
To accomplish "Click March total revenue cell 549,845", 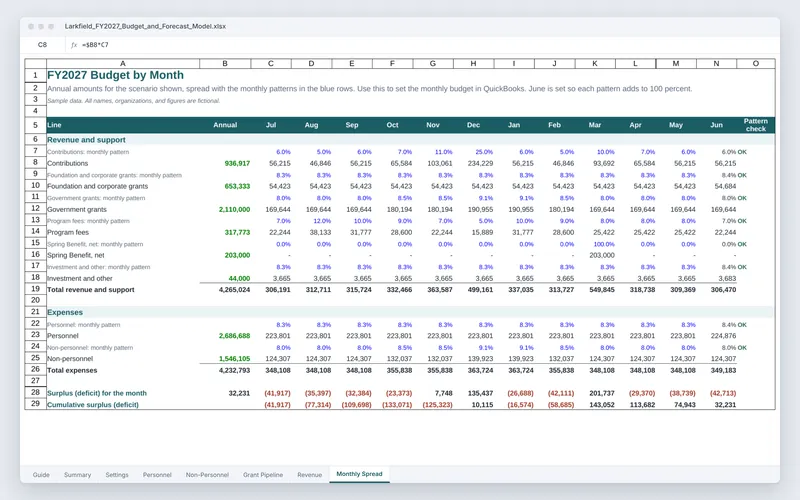I will click(x=602, y=289).
